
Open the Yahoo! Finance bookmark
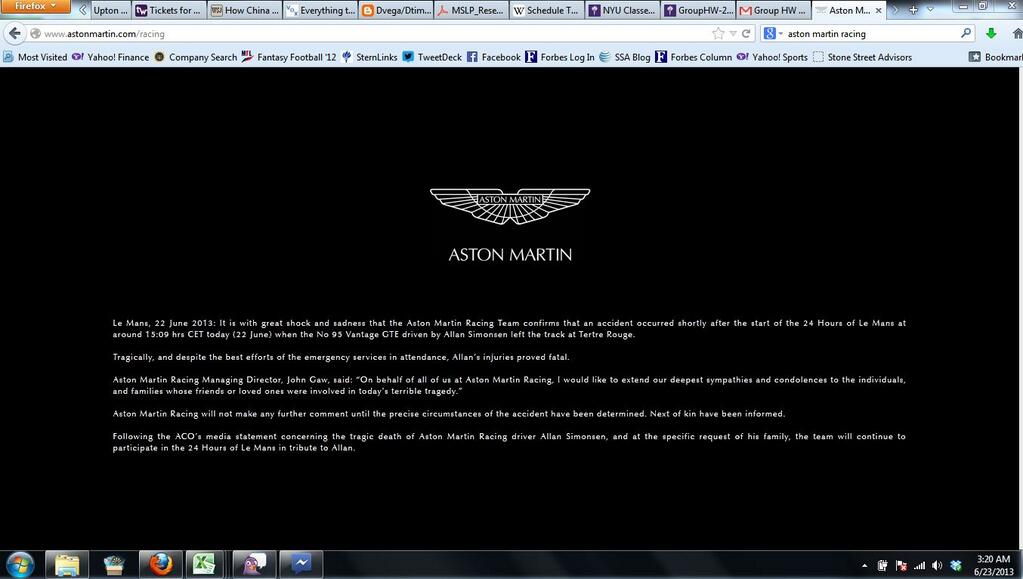point(112,57)
